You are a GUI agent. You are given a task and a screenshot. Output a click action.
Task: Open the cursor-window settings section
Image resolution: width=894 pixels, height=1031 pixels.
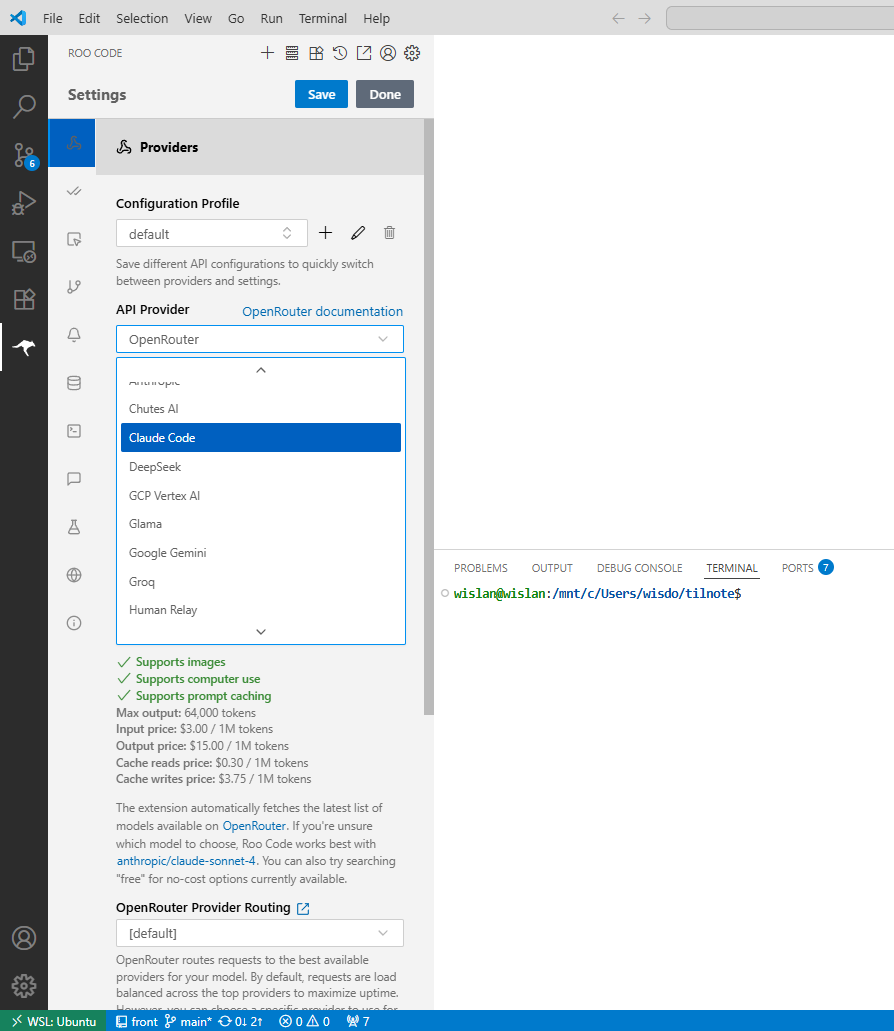click(74, 239)
